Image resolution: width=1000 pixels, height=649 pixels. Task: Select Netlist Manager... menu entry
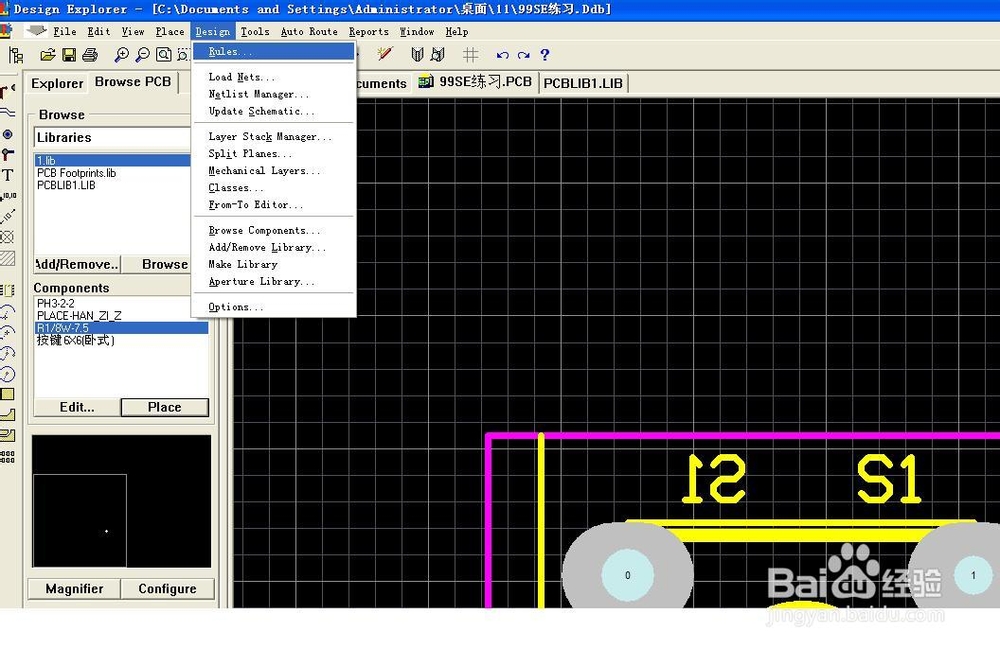[274, 94]
